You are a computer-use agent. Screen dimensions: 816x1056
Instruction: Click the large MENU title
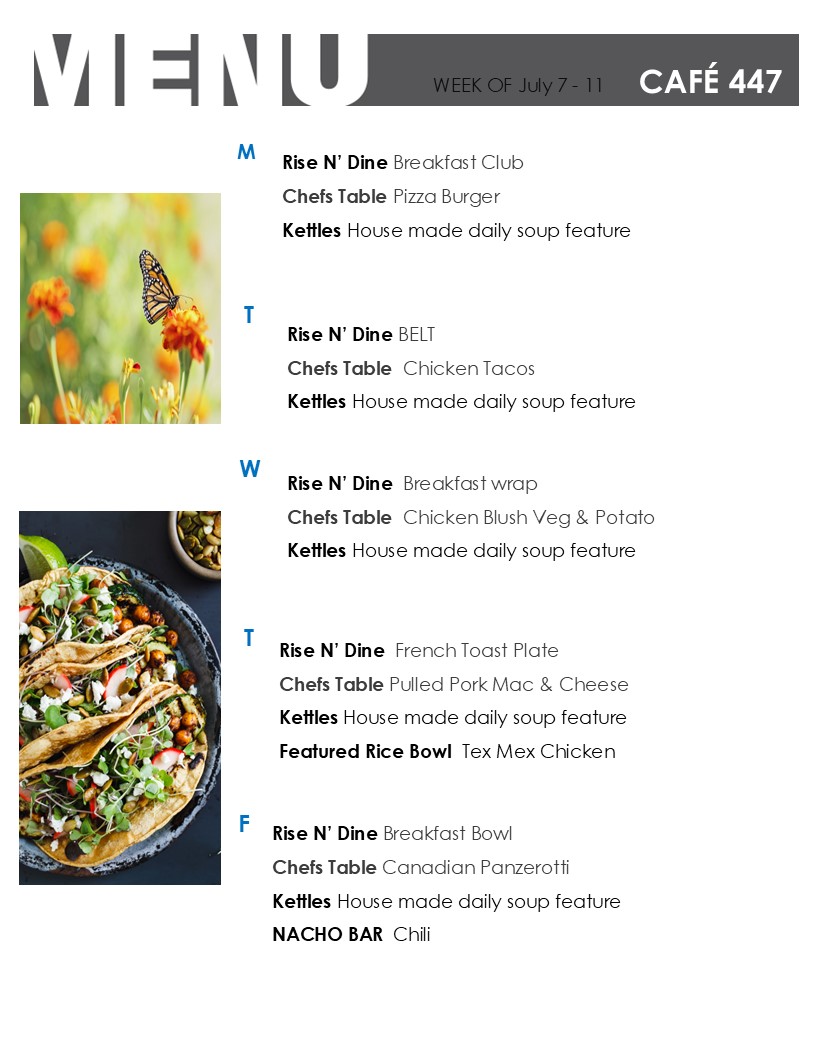click(x=201, y=70)
